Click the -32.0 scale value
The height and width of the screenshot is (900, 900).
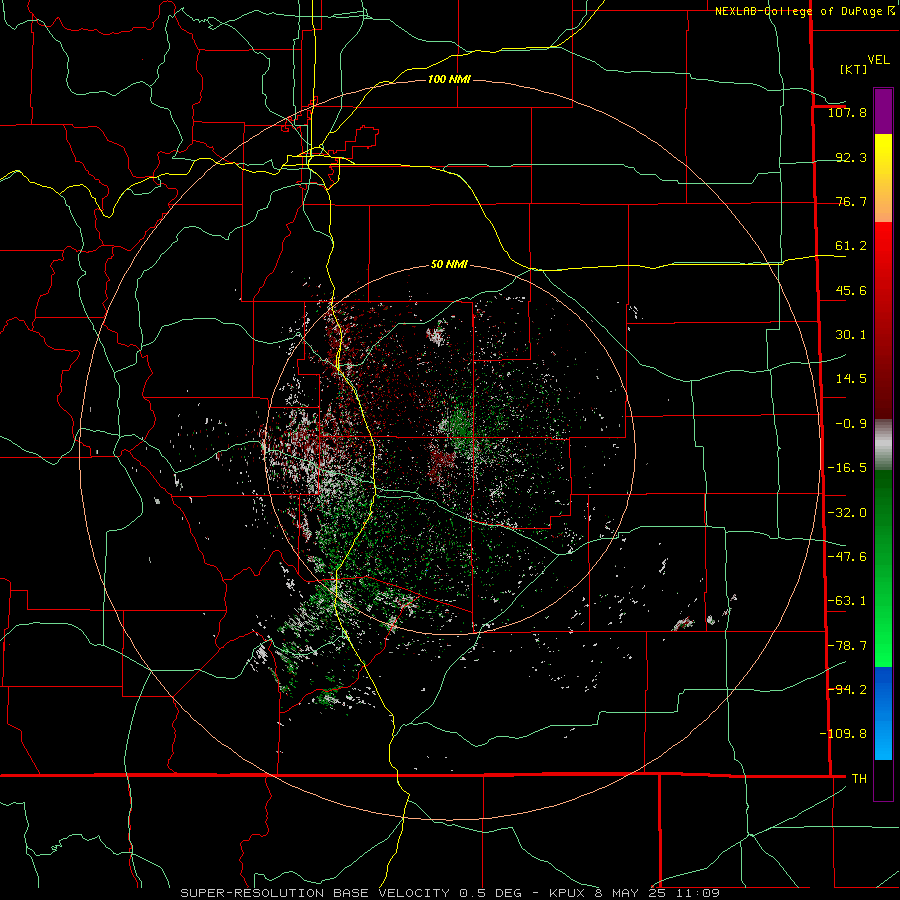[x=847, y=513]
